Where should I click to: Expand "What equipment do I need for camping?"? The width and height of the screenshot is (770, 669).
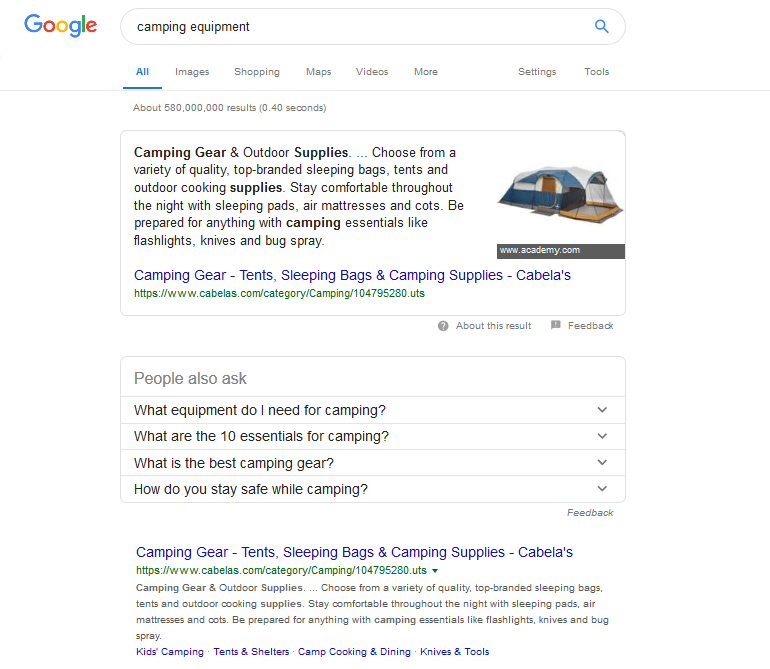[x=373, y=410]
